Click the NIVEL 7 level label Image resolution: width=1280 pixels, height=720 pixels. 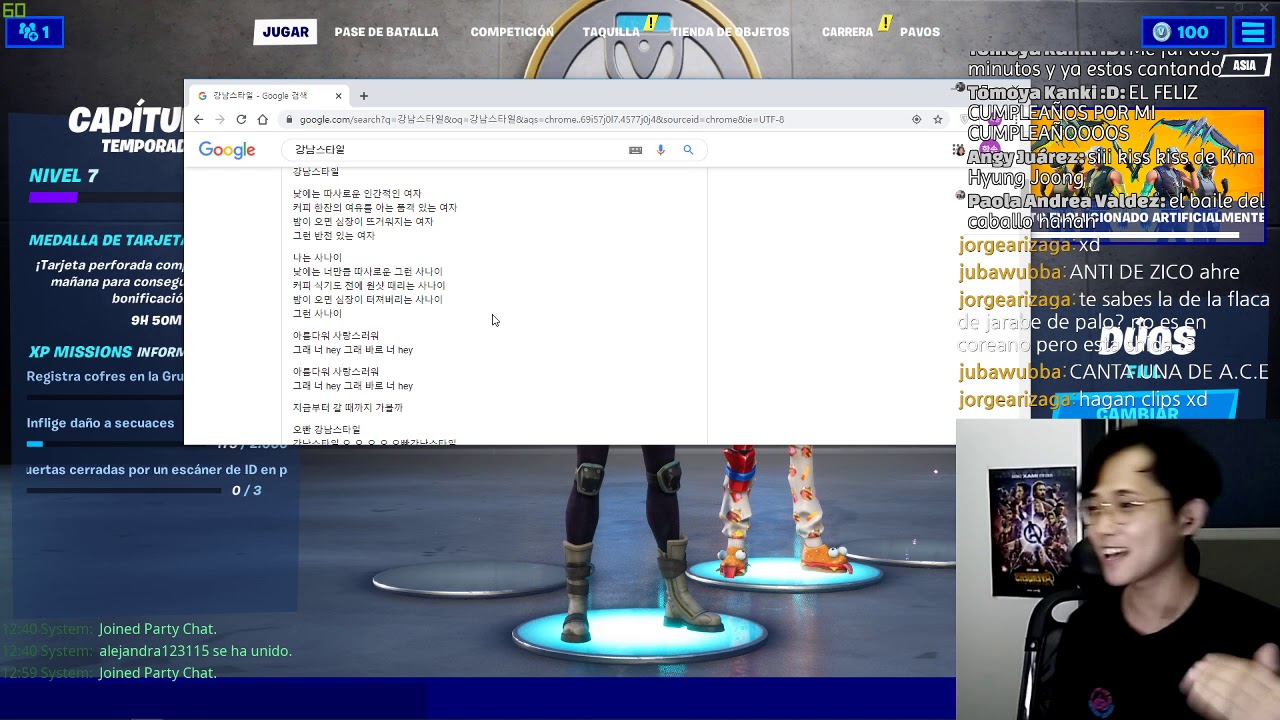[63, 176]
